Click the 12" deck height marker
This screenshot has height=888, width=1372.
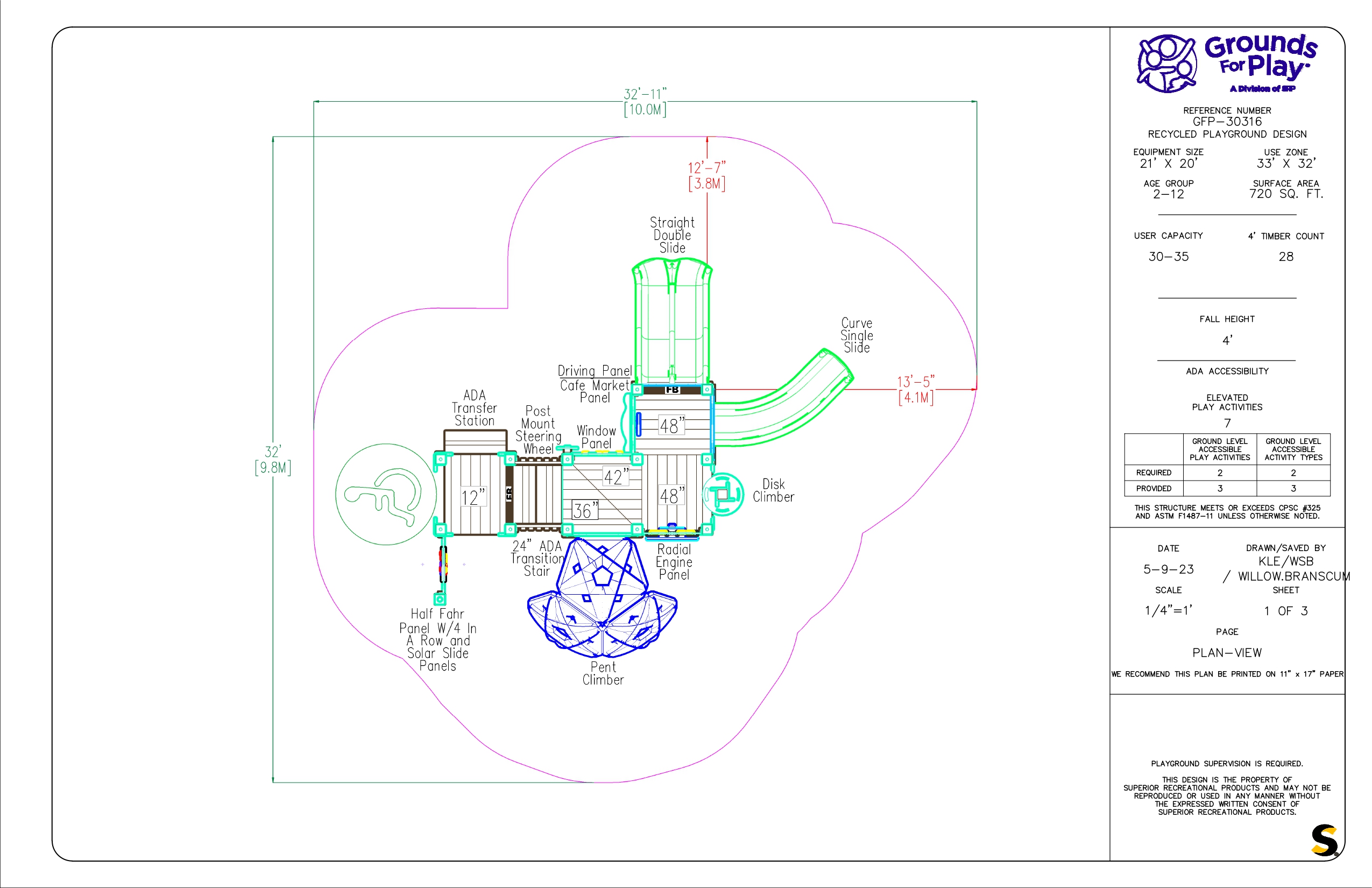click(x=473, y=497)
